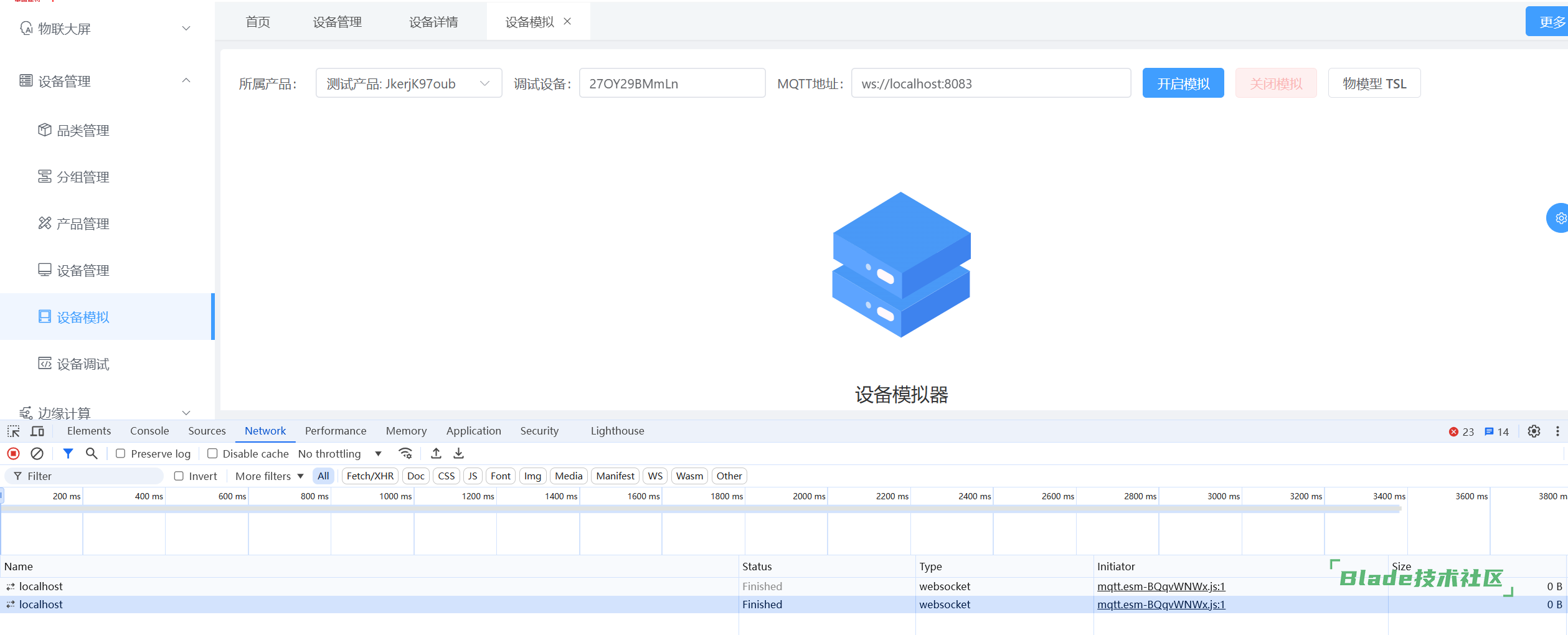1568x635 pixels.
Task: Stop recording network log
Action: (x=14, y=453)
